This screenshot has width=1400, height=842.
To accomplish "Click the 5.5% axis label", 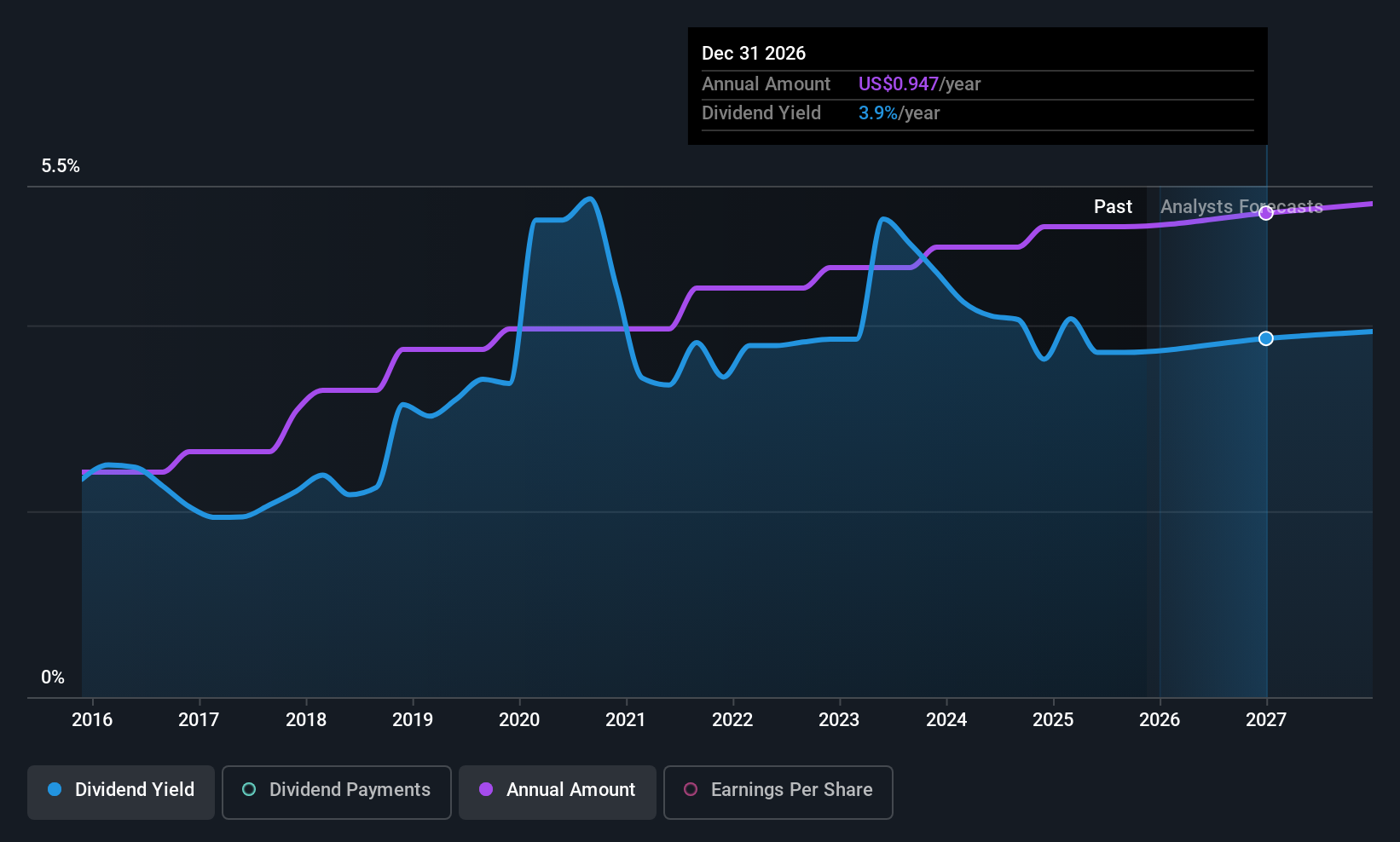I will coord(61,165).
